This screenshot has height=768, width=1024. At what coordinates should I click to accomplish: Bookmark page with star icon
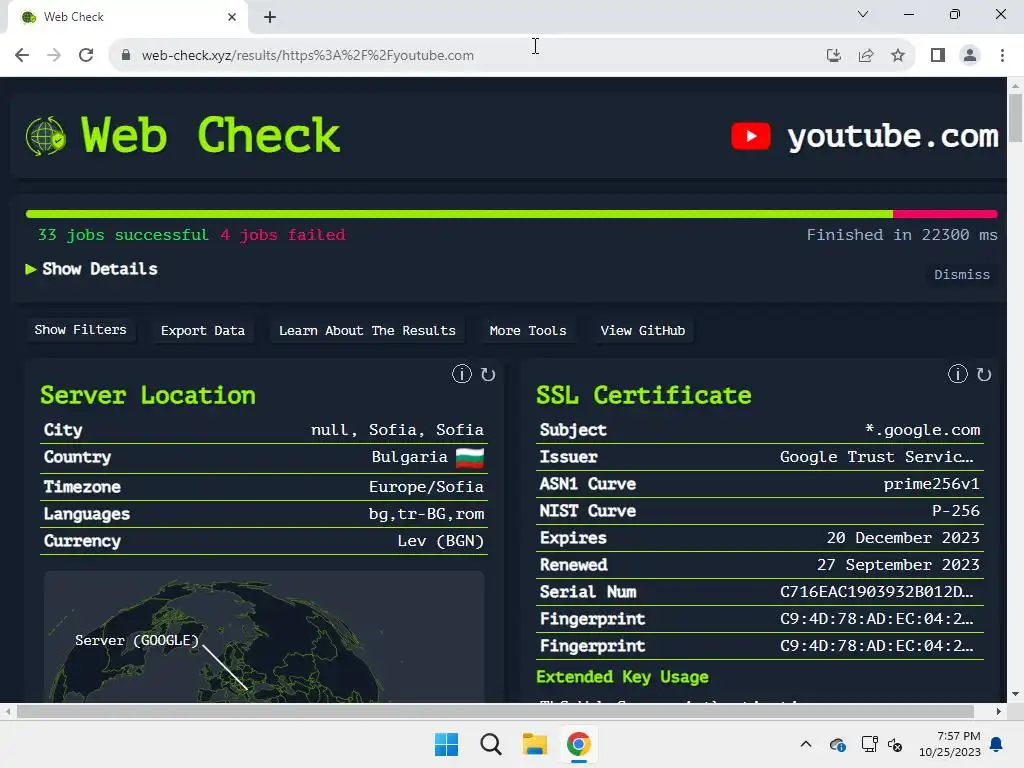click(x=898, y=55)
